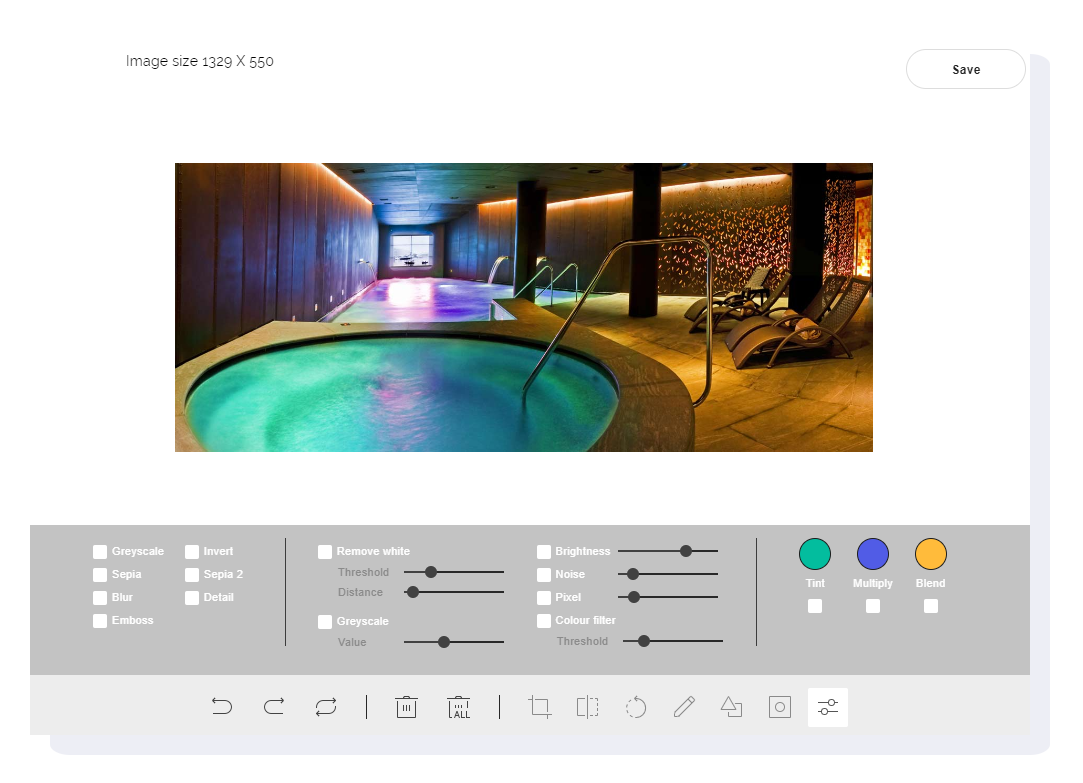
Task: Click the delete ALL trash icon
Action: 459,707
